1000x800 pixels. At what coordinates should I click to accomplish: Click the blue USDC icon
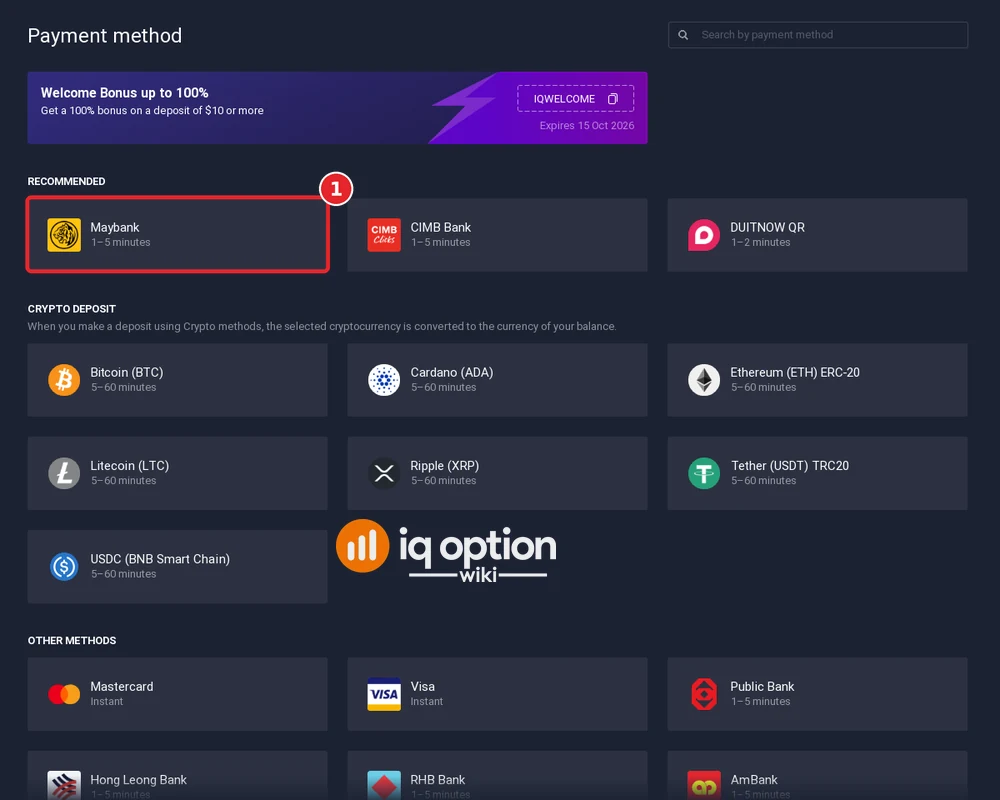click(64, 567)
